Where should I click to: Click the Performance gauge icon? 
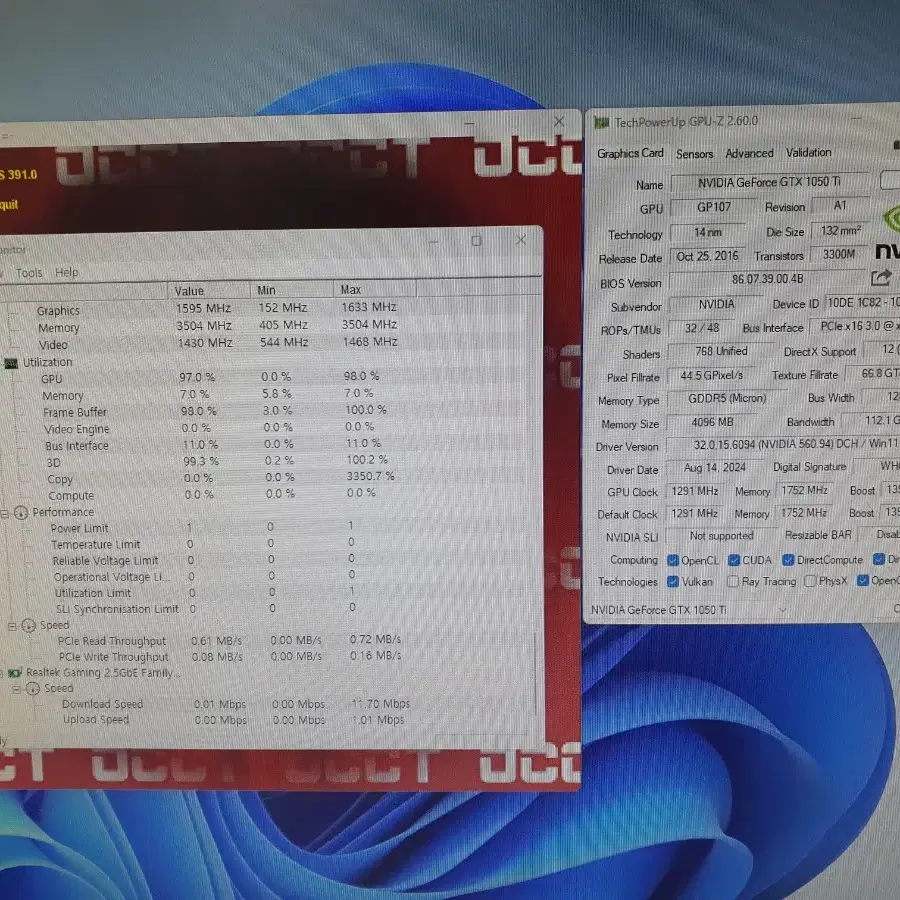[21, 513]
